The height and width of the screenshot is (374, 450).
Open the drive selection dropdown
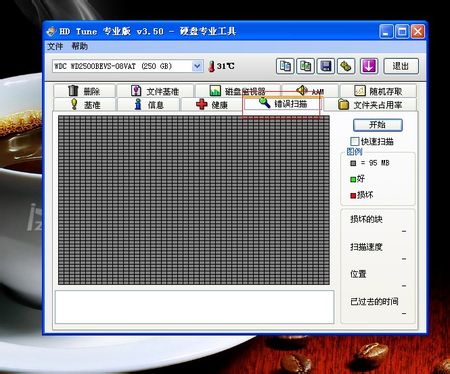coord(197,66)
